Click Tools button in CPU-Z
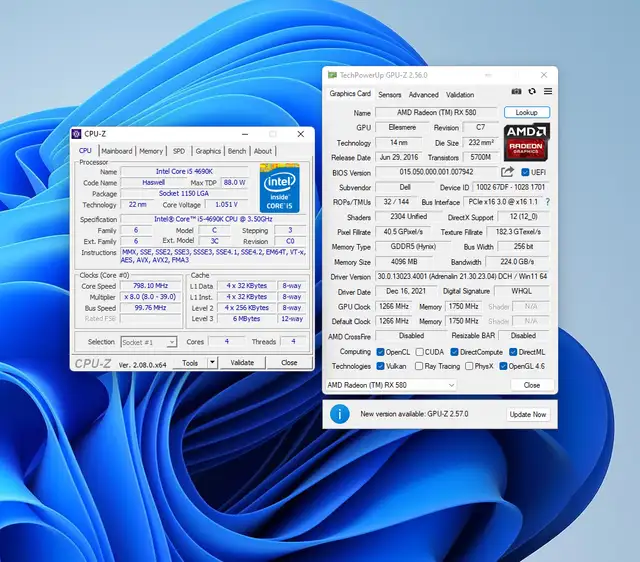Viewport: 640px width, 562px height. (x=190, y=362)
